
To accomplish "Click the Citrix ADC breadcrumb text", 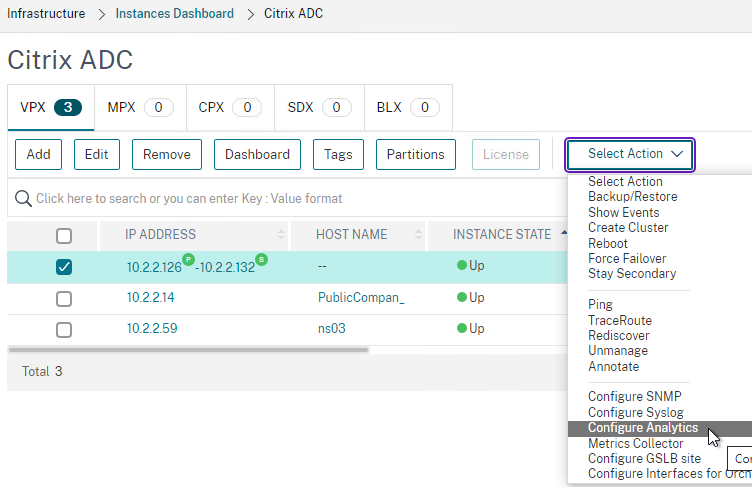I will (x=293, y=13).
